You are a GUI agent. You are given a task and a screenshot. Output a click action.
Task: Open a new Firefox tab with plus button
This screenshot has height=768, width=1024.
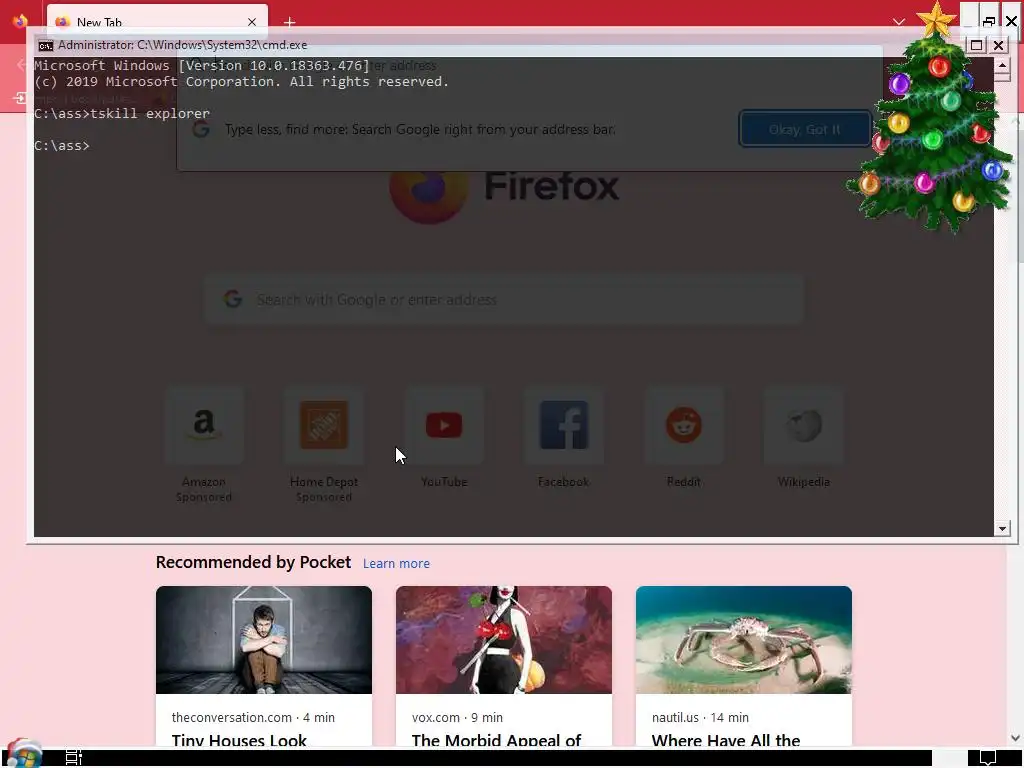click(290, 23)
